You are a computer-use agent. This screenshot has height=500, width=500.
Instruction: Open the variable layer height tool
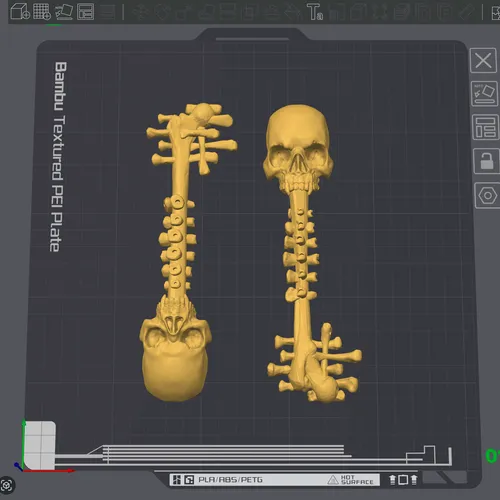107,12
